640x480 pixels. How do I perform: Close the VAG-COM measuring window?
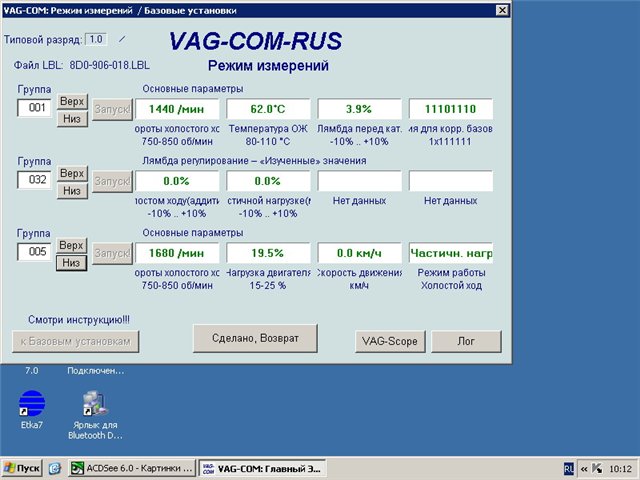[x=502, y=10]
